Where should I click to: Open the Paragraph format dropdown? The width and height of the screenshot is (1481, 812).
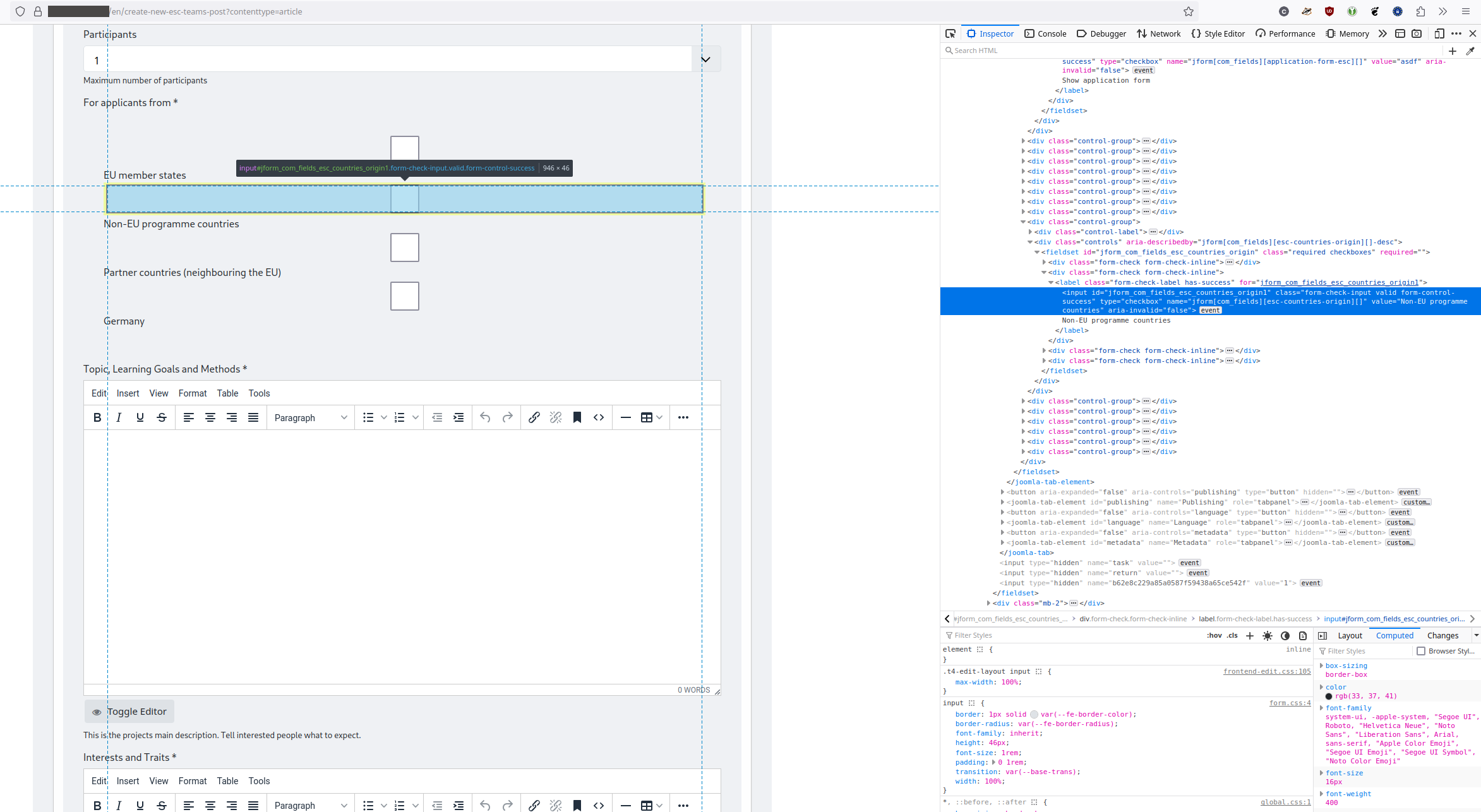coord(310,417)
